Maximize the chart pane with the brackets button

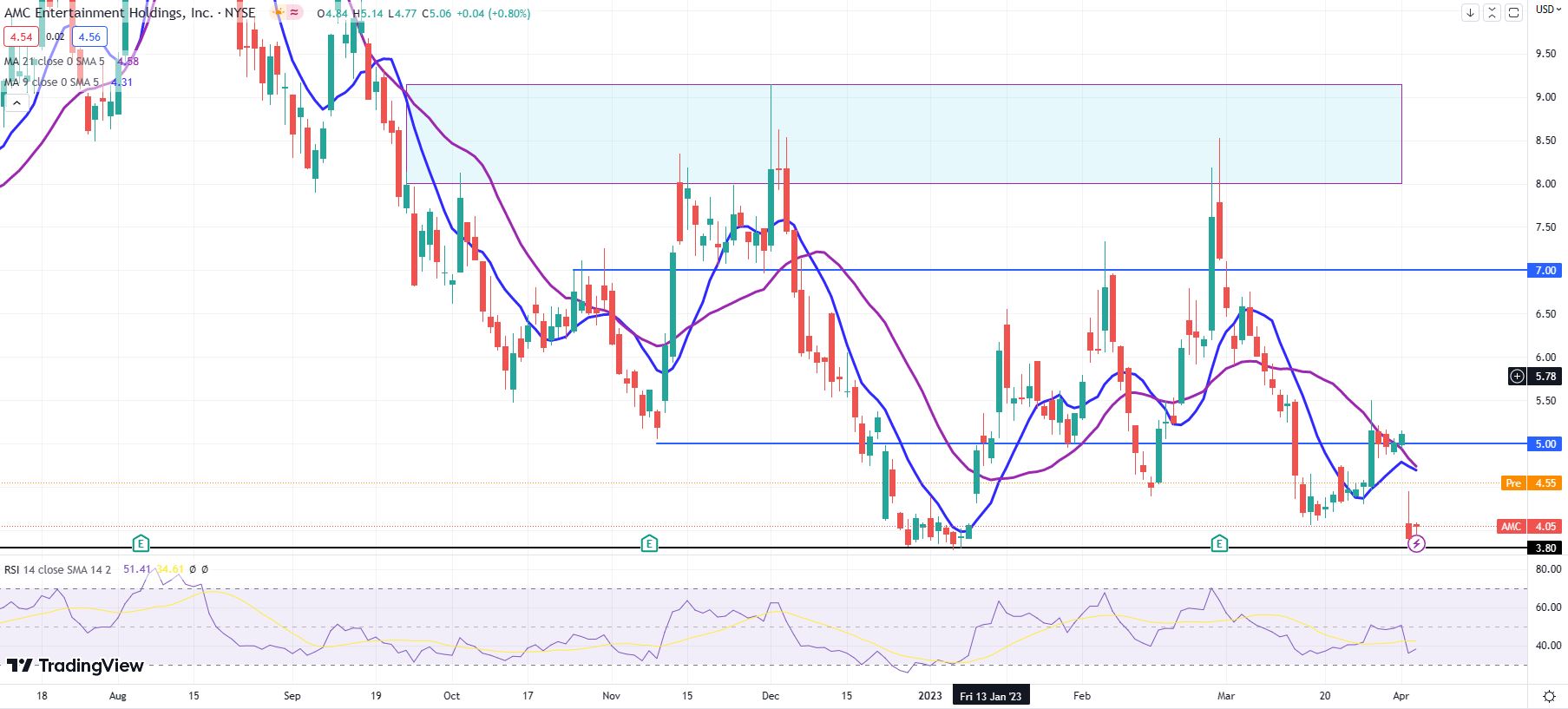click(1513, 13)
